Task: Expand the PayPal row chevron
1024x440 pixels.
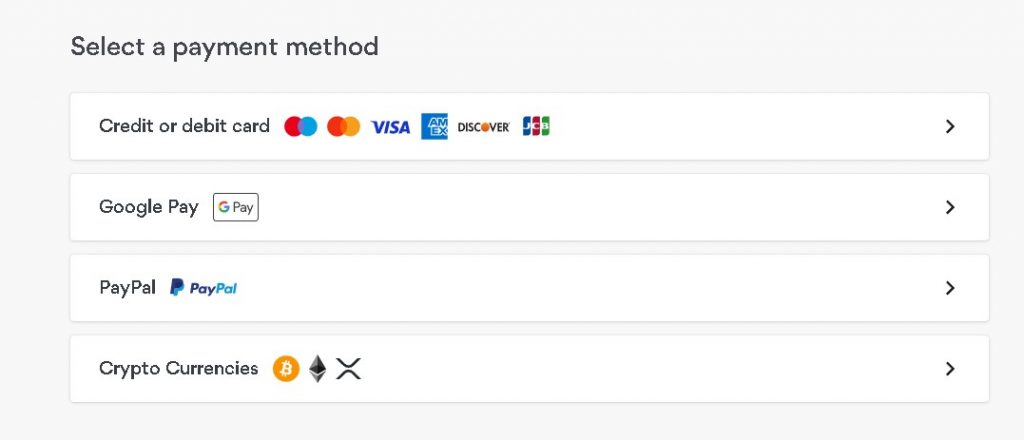Action: (950, 289)
